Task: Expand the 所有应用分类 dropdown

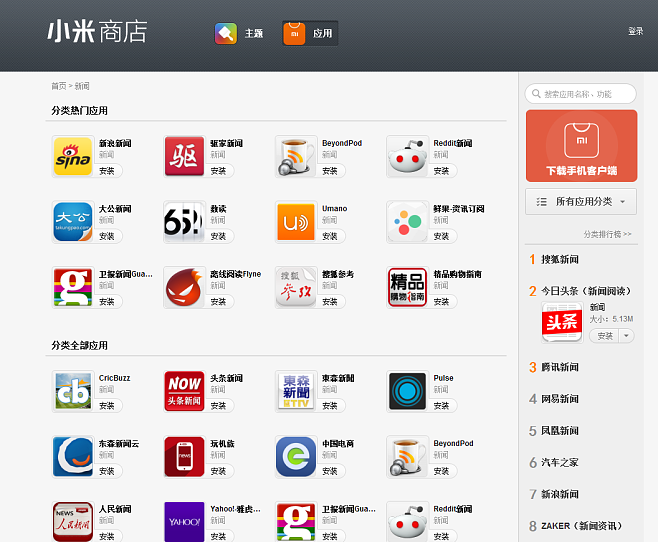Action: pos(581,202)
